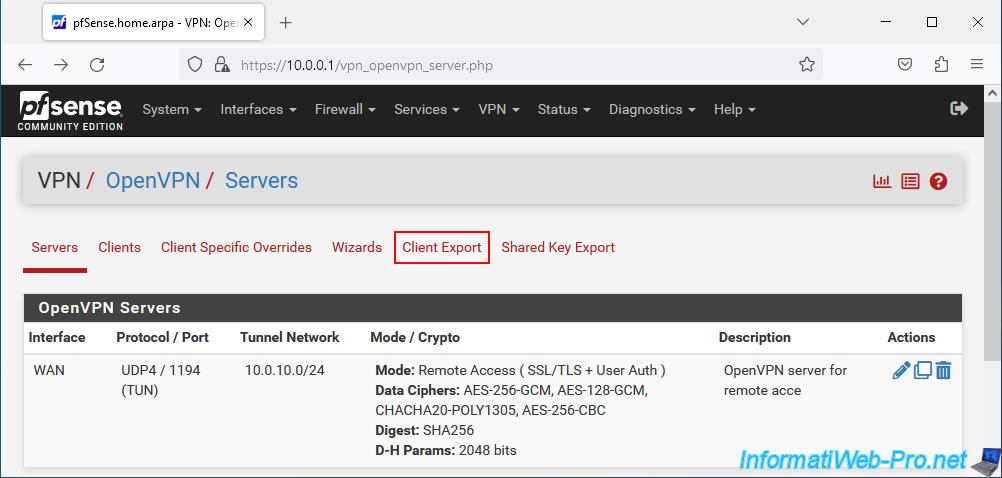Open the VPN dropdown menu
1002x478 pixels.
pyautogui.click(x=498, y=109)
